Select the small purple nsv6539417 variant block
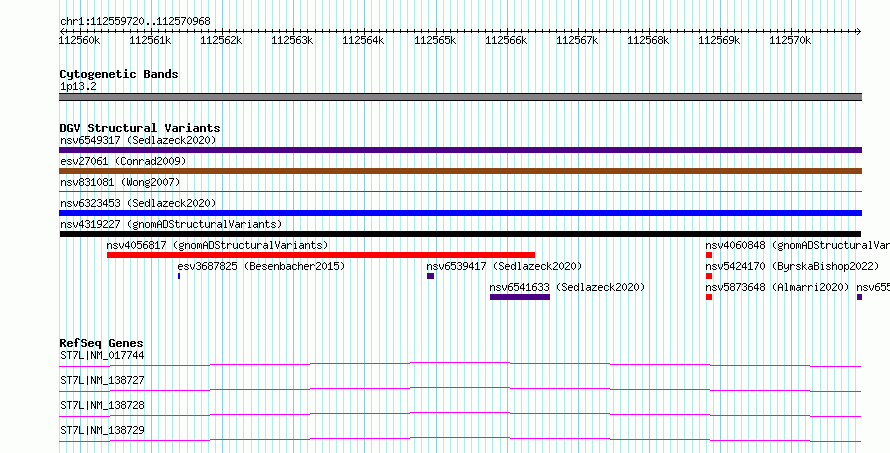The height and width of the screenshot is (453, 890). point(430,276)
